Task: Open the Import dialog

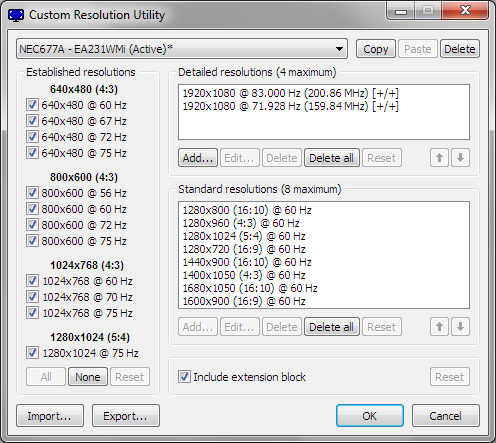Action: [x=50, y=416]
